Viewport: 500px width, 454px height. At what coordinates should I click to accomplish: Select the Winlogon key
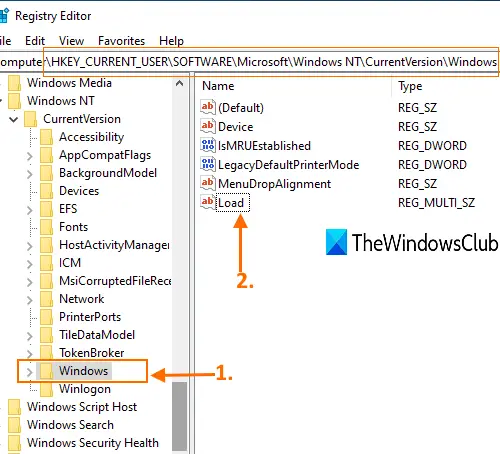coord(85,389)
